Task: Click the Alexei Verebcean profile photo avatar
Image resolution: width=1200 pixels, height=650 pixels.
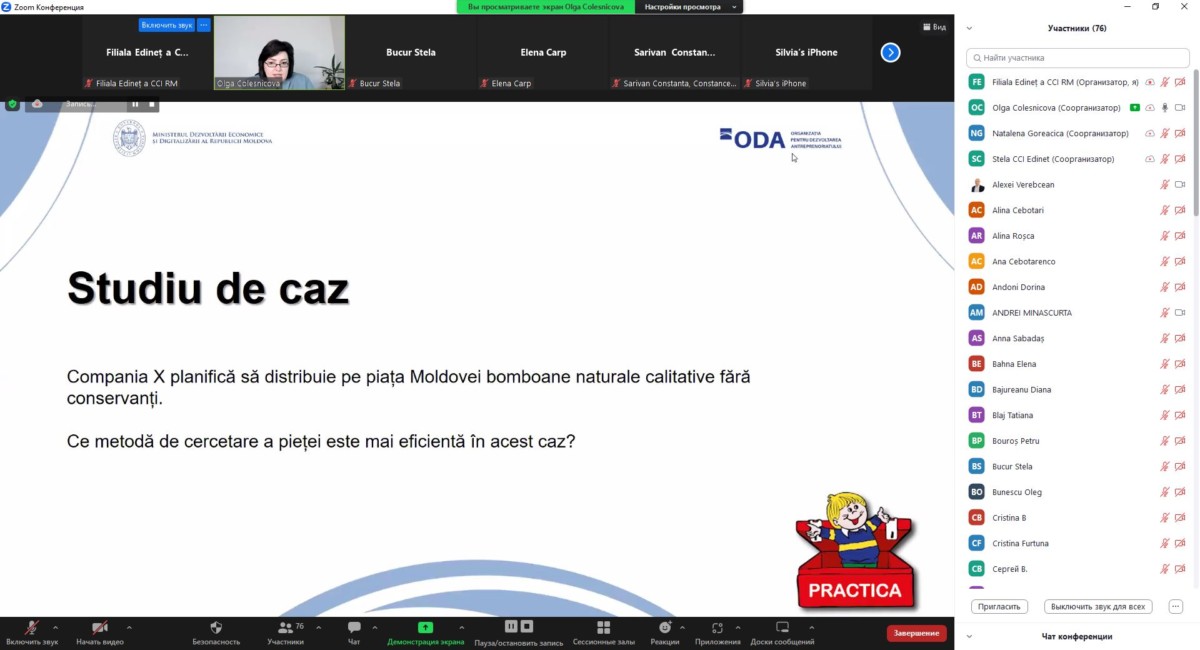Action: point(976,184)
